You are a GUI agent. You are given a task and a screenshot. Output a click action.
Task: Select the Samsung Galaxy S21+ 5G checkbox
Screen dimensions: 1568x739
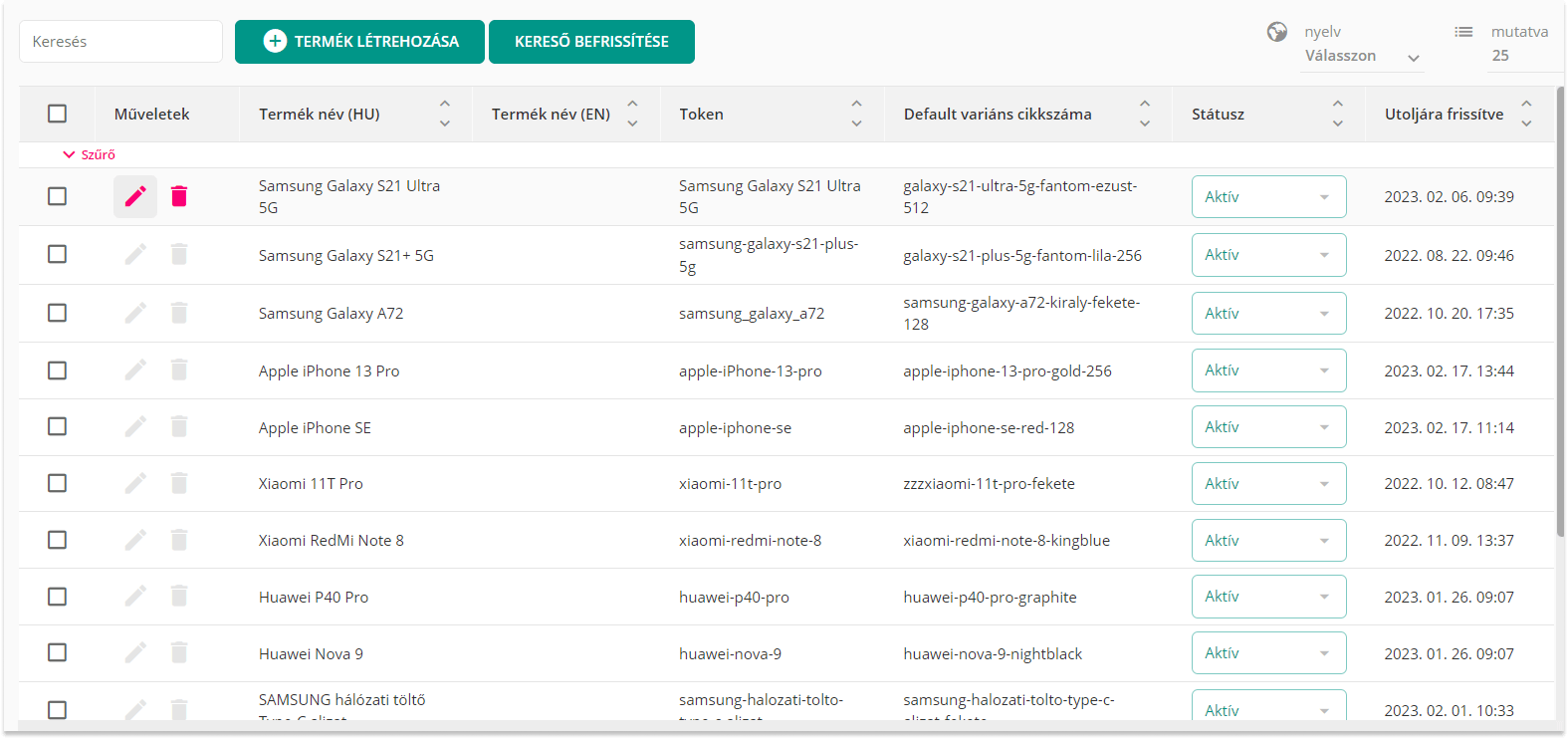[58, 255]
